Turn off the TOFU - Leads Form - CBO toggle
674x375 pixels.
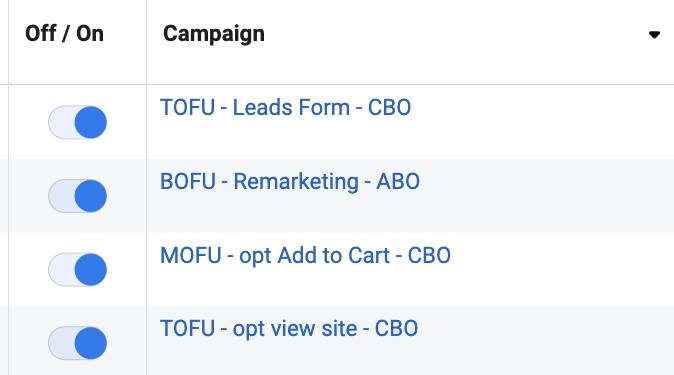[x=77, y=123]
